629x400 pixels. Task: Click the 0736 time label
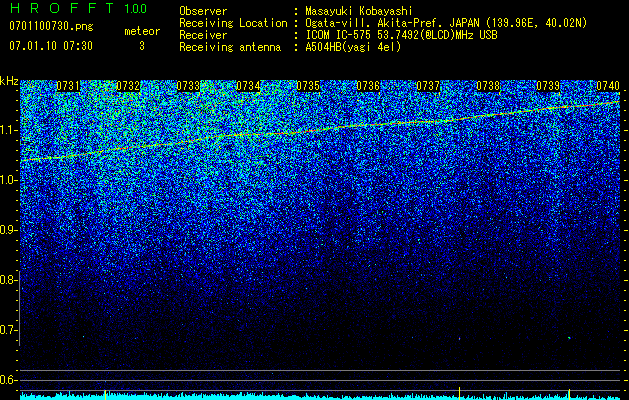(368, 86)
